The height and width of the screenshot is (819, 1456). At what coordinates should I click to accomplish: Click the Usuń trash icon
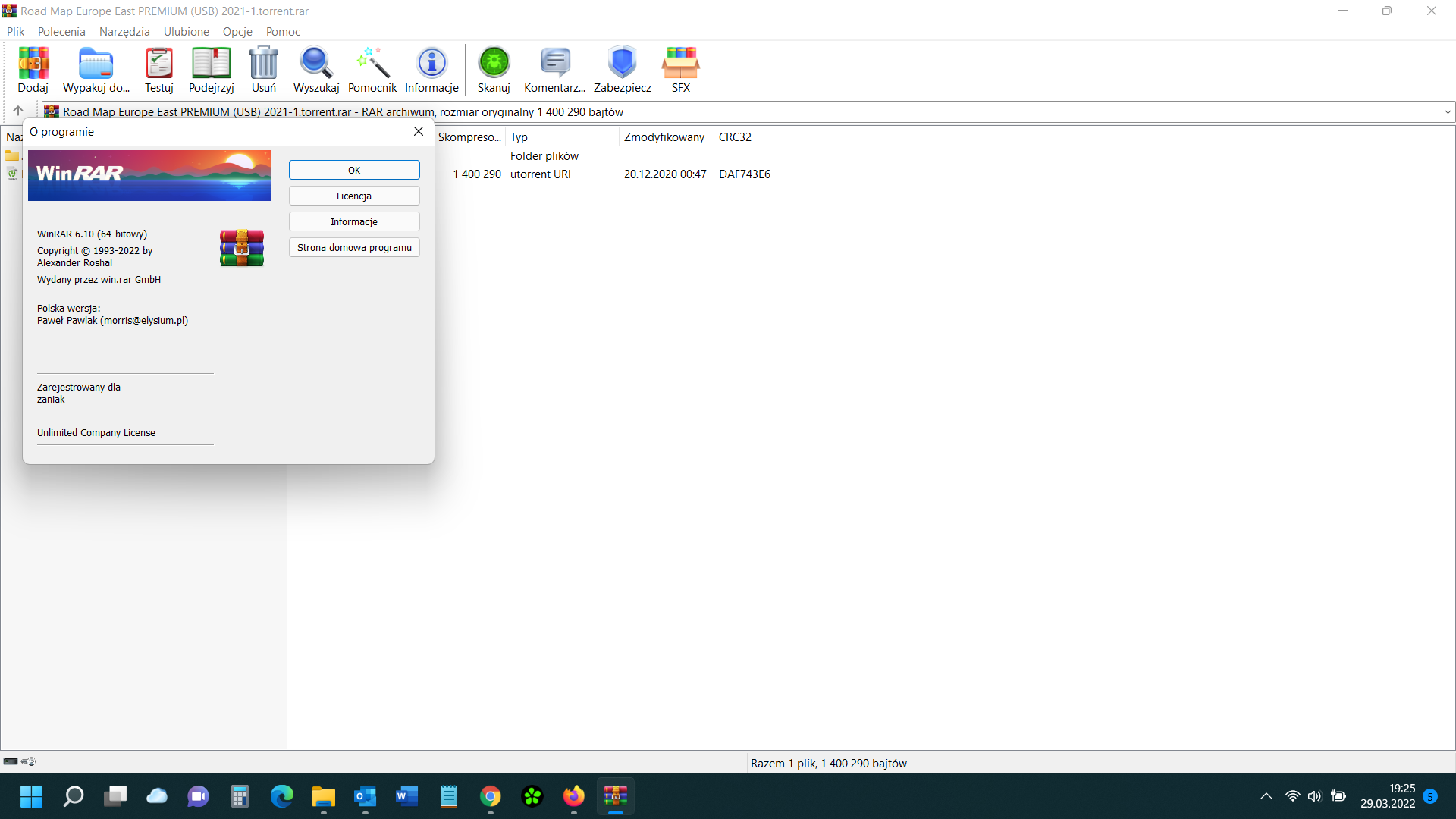click(264, 70)
